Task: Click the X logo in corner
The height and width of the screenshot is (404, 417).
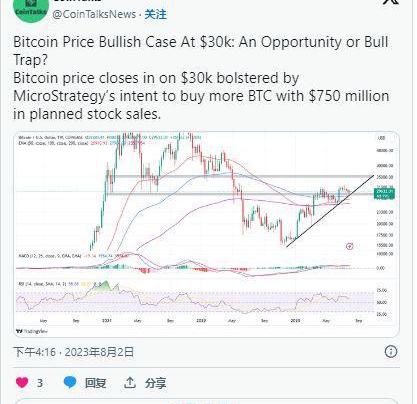Action: (391, 2)
